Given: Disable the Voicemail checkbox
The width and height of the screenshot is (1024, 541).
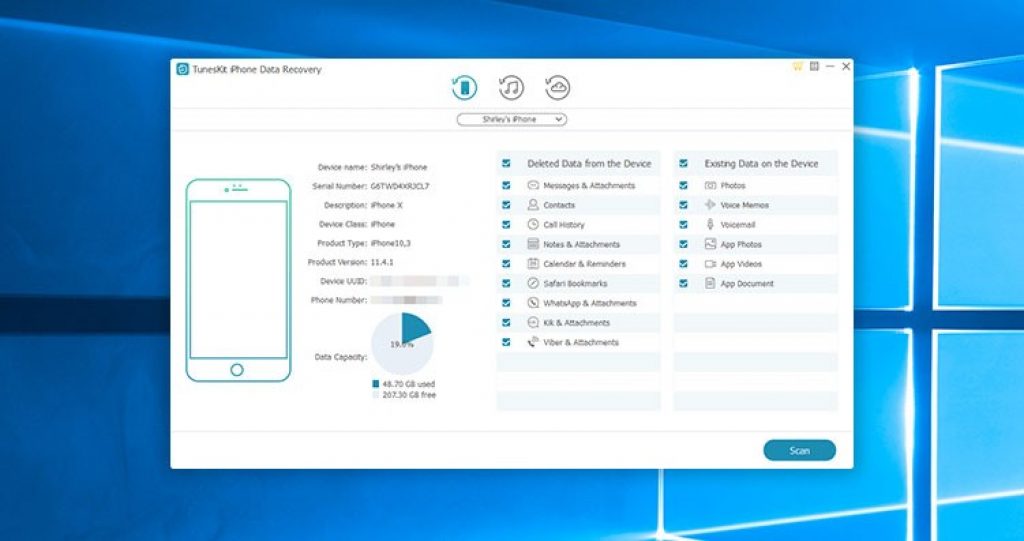Looking at the screenshot, I should [x=683, y=225].
